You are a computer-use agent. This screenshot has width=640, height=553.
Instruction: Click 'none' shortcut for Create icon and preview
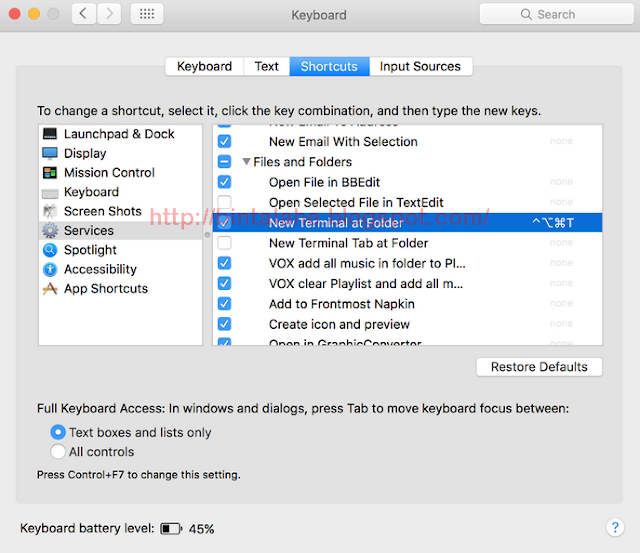(x=561, y=324)
